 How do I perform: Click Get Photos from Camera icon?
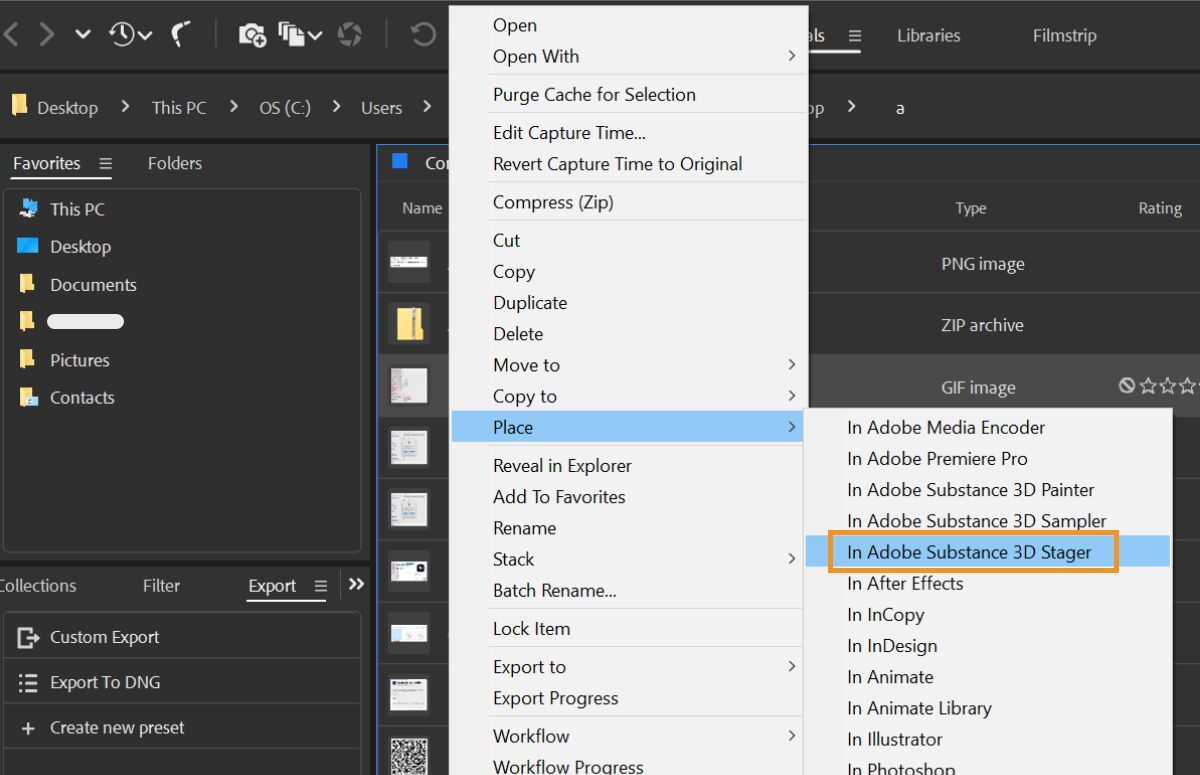pos(252,35)
